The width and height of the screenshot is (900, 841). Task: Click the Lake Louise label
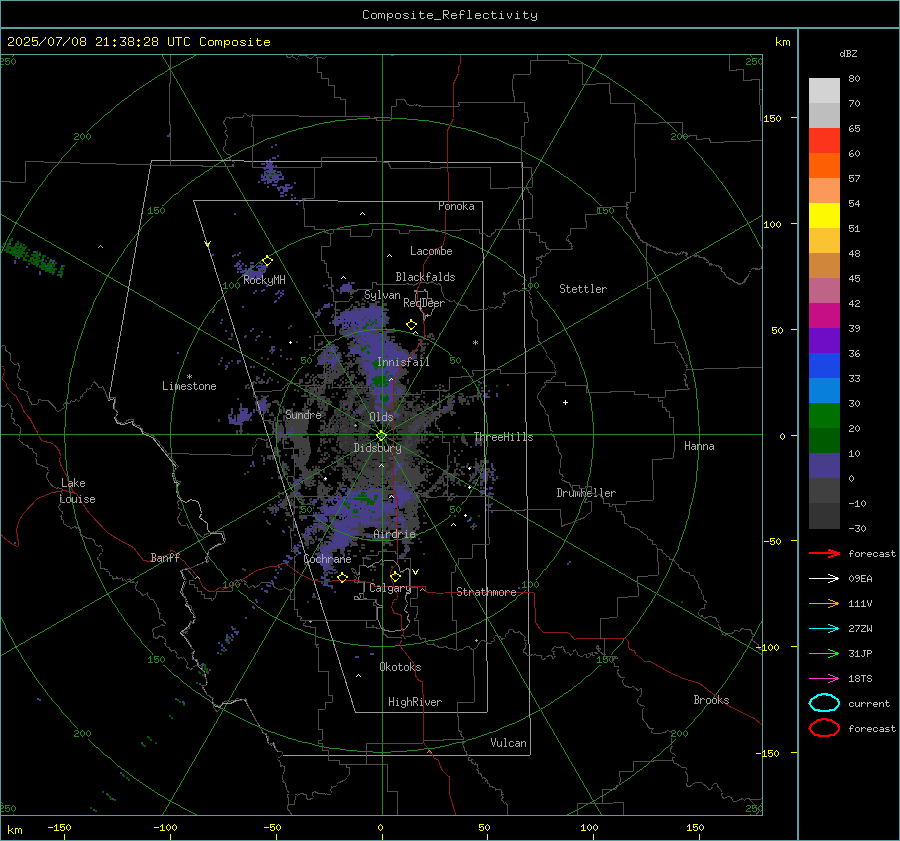[x=77, y=491]
